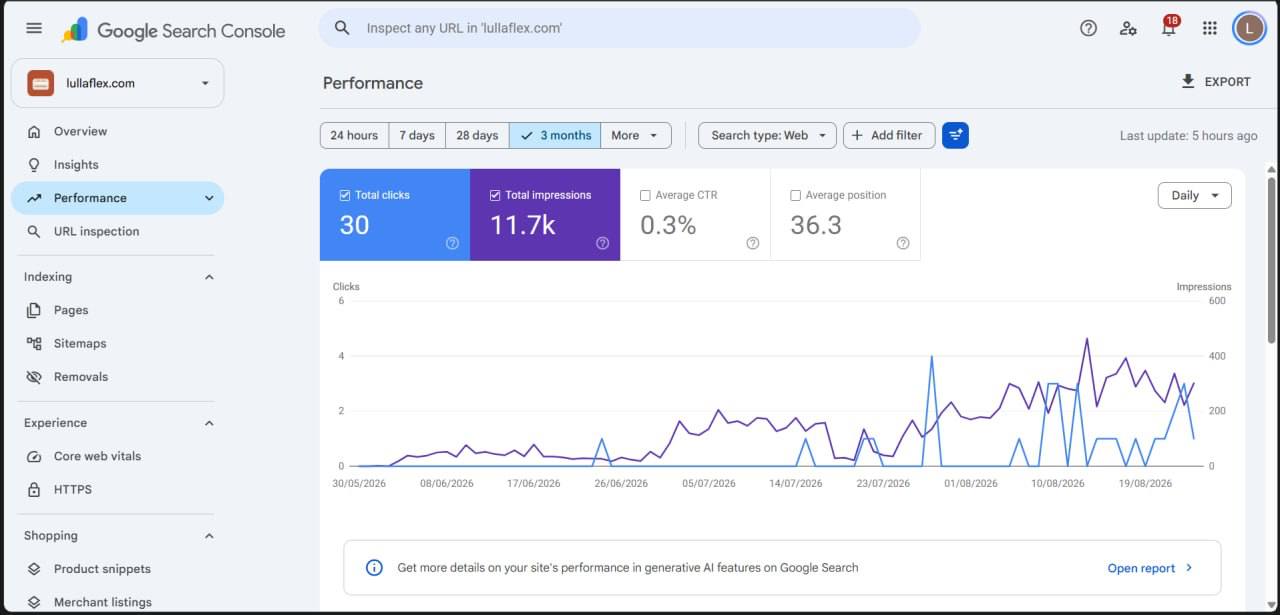Select the 7 days date range
Viewport: 1280px width, 615px height.
pos(417,135)
